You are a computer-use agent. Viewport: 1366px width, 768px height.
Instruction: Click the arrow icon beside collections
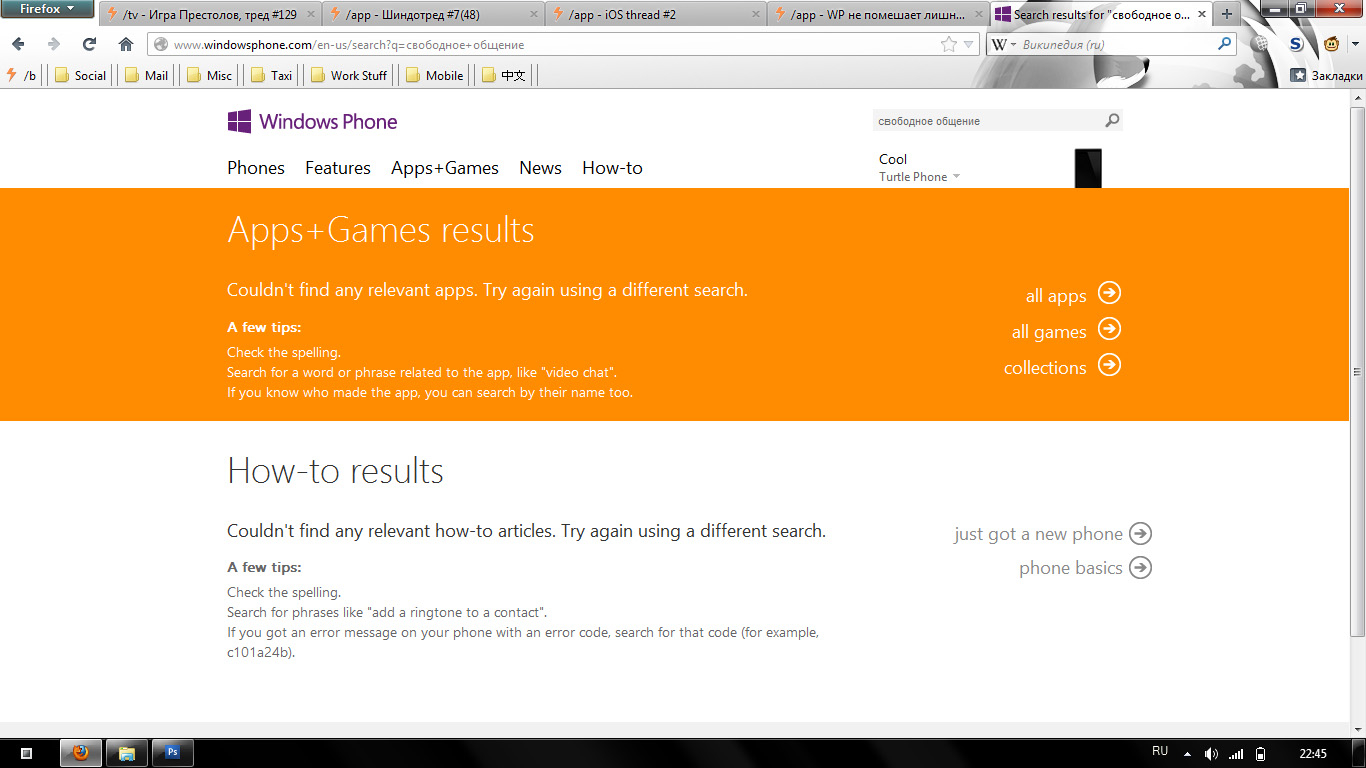[1109, 365]
